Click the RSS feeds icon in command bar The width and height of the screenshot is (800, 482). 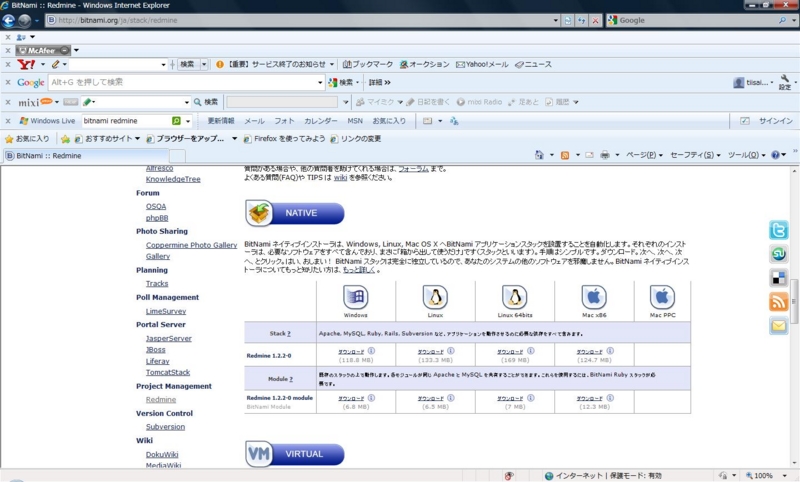565,155
